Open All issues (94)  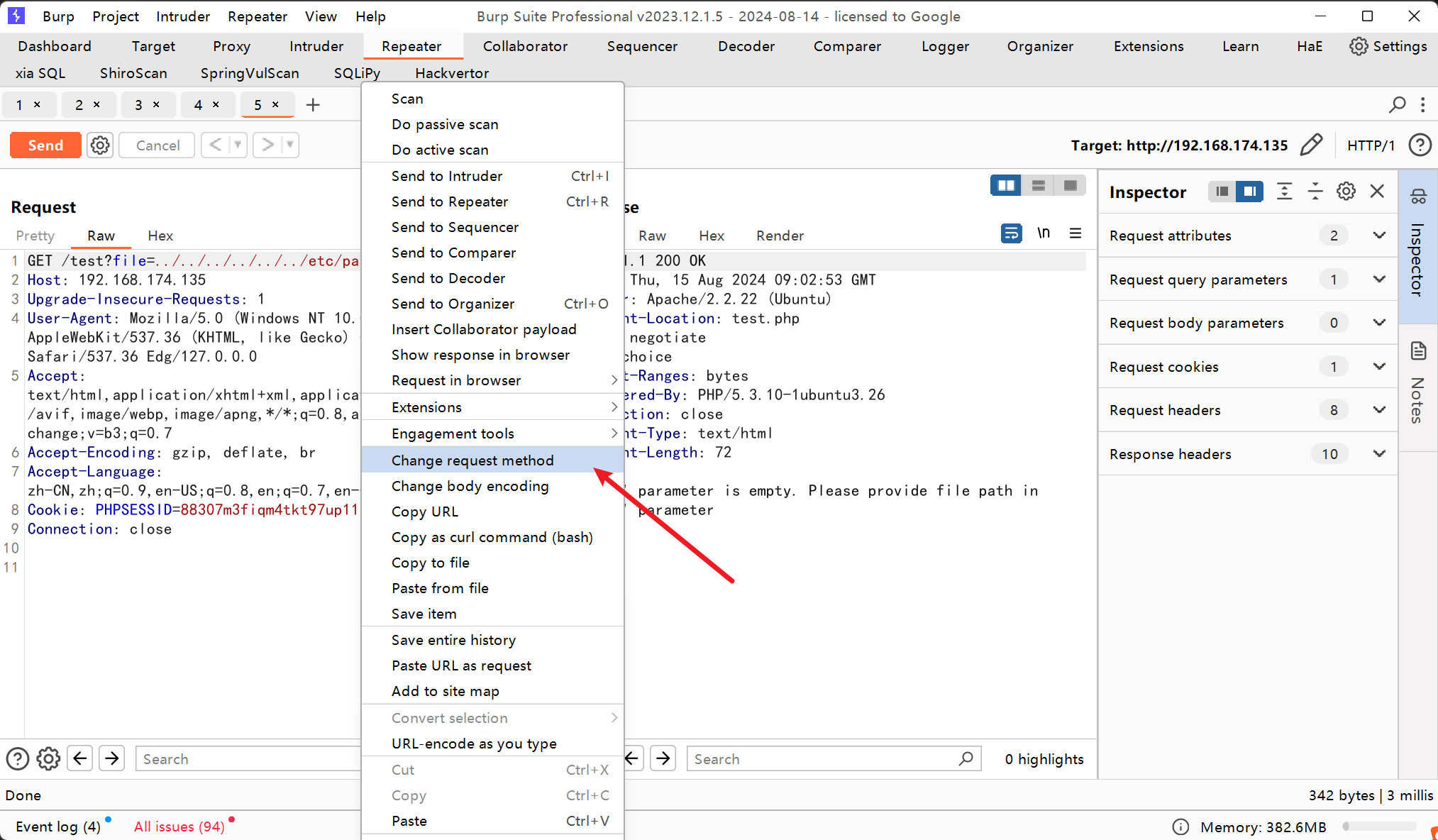179,827
